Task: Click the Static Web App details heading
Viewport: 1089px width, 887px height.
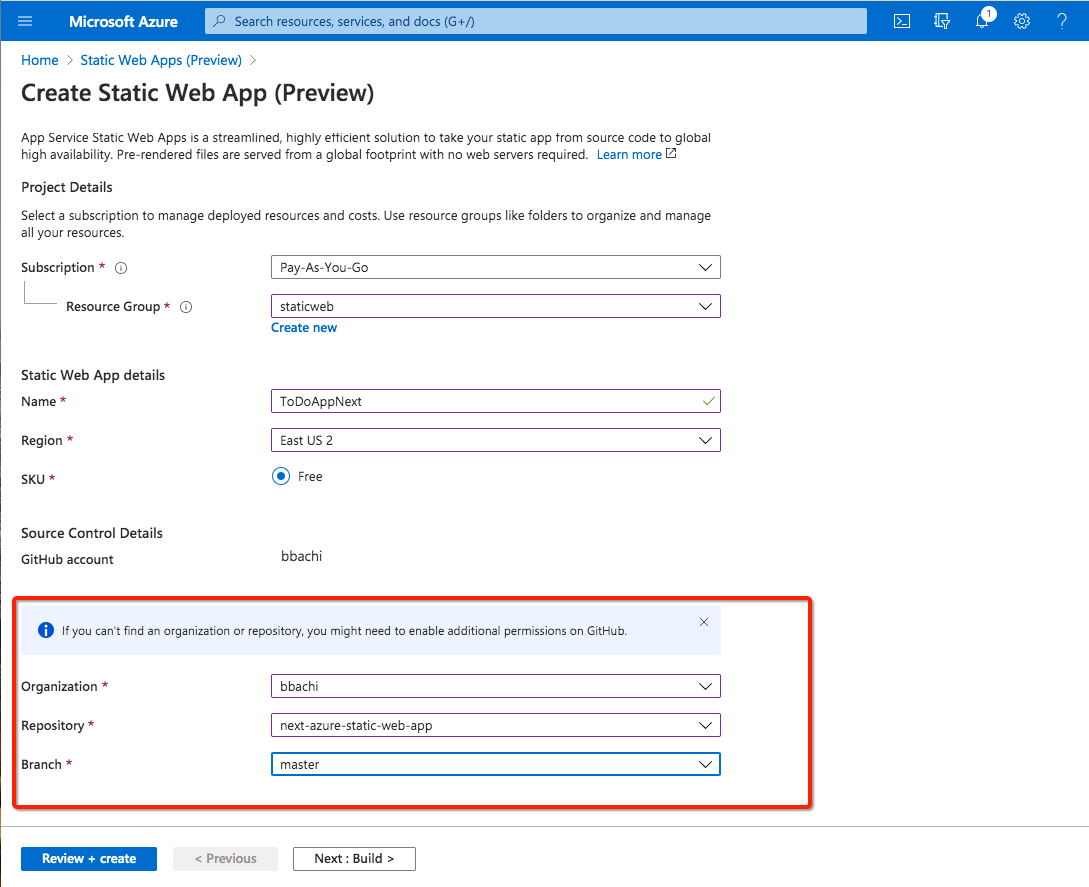Action: coord(93,375)
